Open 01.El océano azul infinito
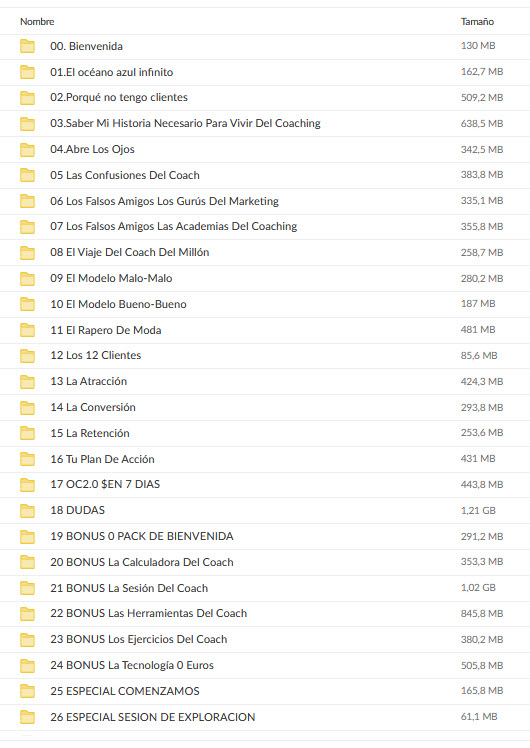530x748 pixels. (112, 72)
